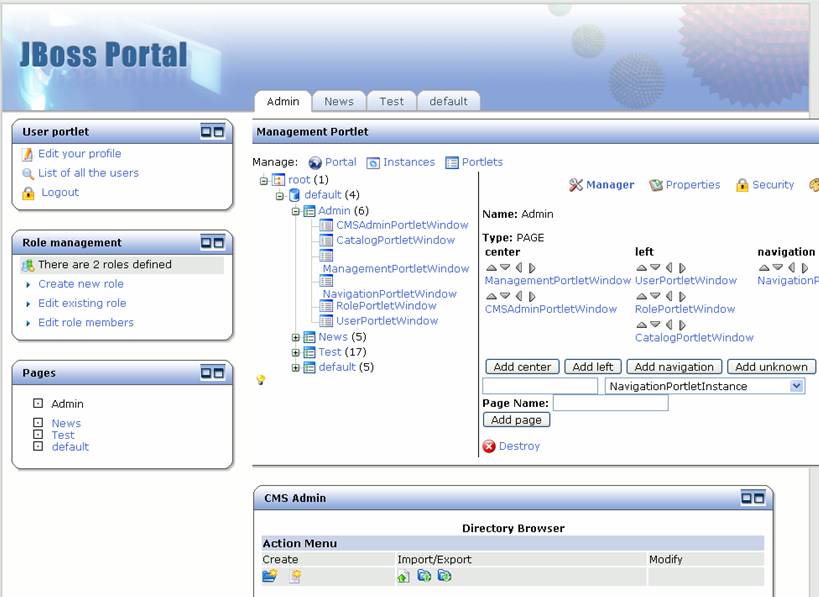The image size is (819, 597).
Task: Maximize the User portlet window
Action: tap(219, 132)
